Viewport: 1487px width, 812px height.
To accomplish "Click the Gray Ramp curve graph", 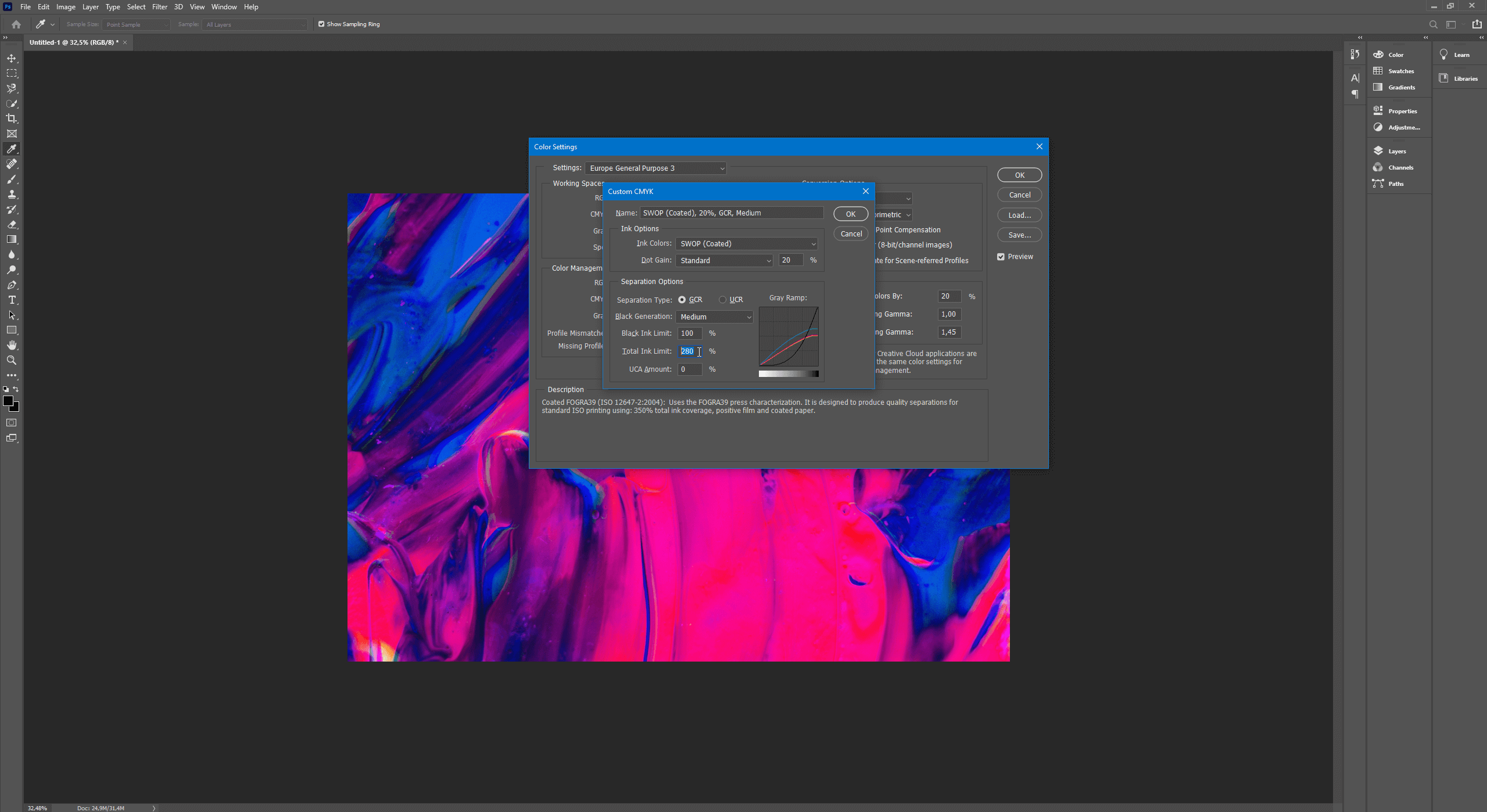I will (x=789, y=337).
